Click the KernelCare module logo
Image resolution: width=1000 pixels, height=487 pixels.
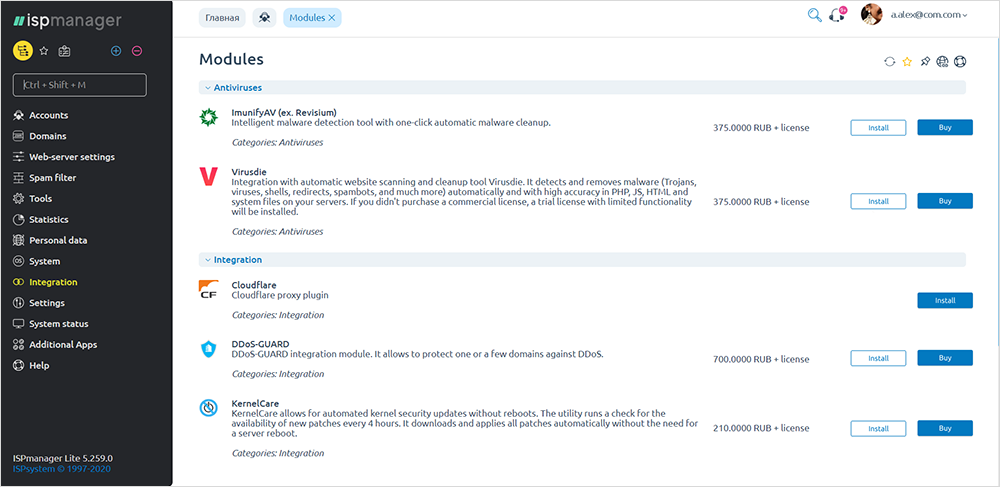point(209,408)
